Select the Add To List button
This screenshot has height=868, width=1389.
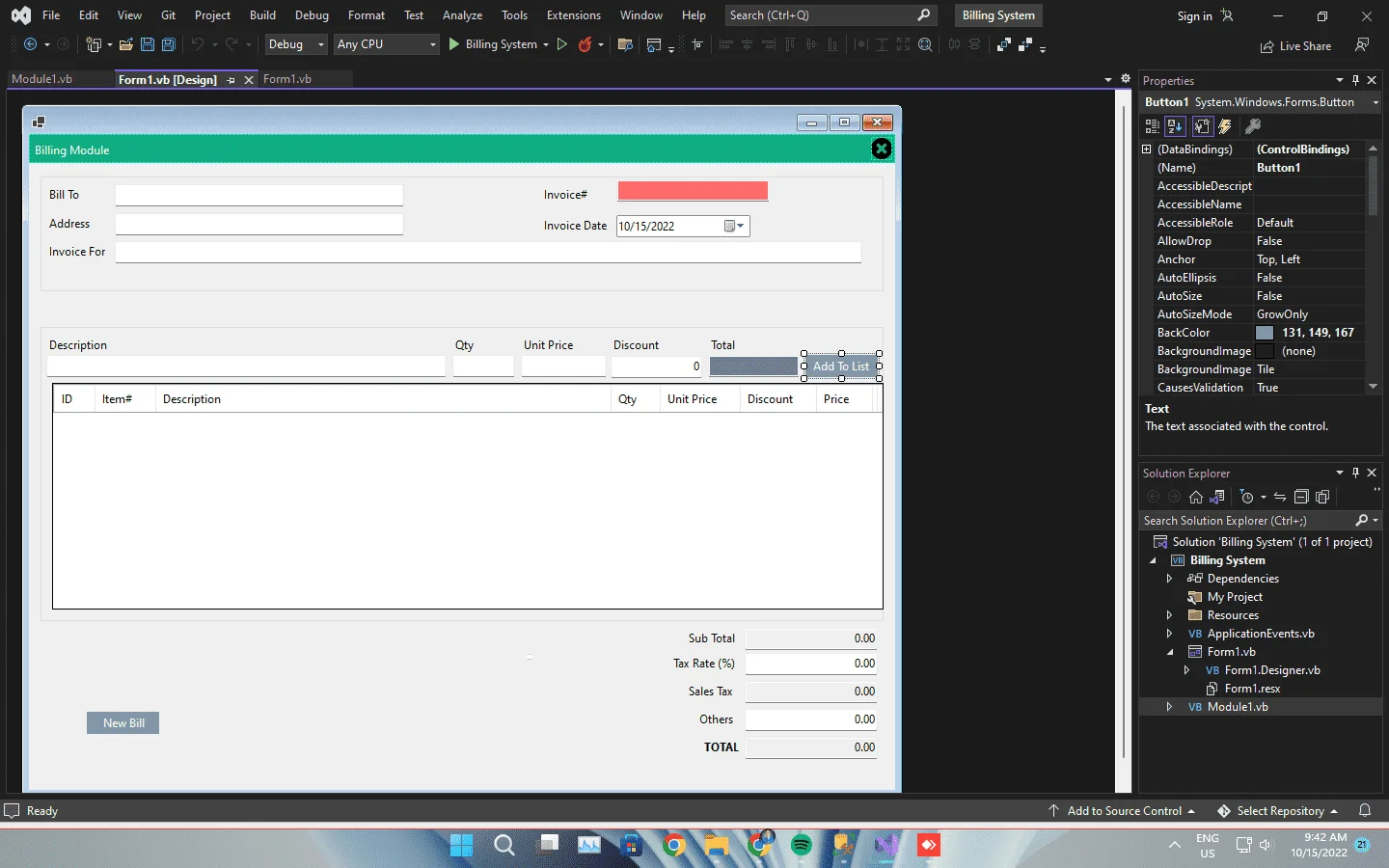(x=841, y=366)
